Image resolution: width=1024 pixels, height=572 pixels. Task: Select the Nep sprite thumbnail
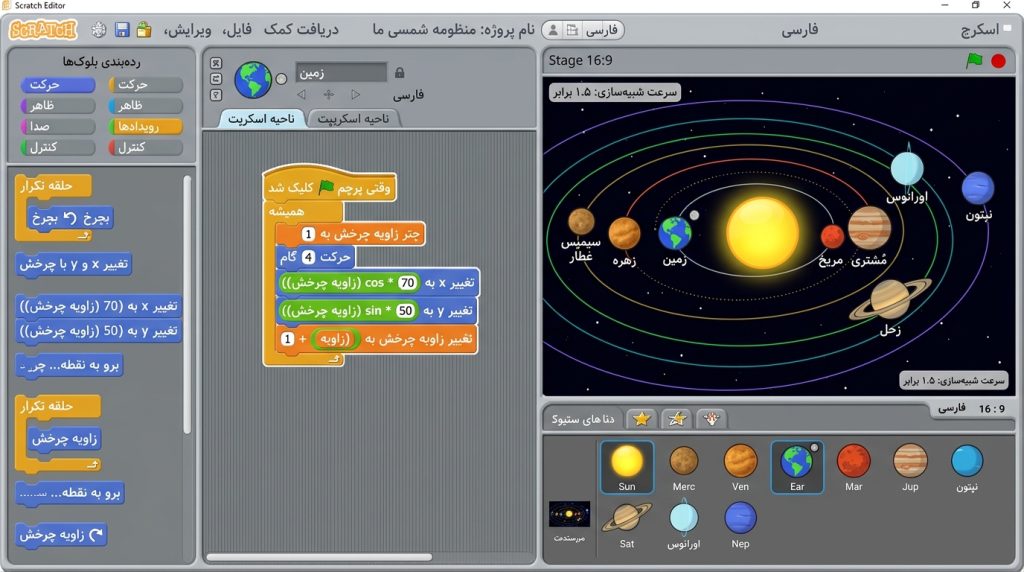click(x=740, y=524)
